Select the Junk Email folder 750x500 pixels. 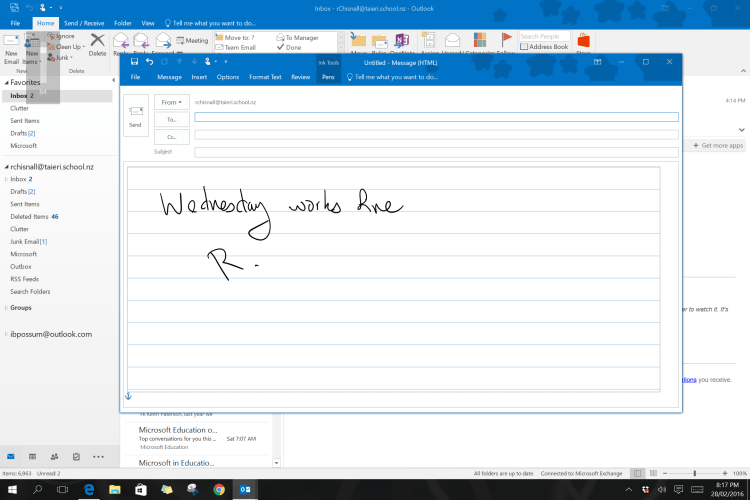[29, 242]
